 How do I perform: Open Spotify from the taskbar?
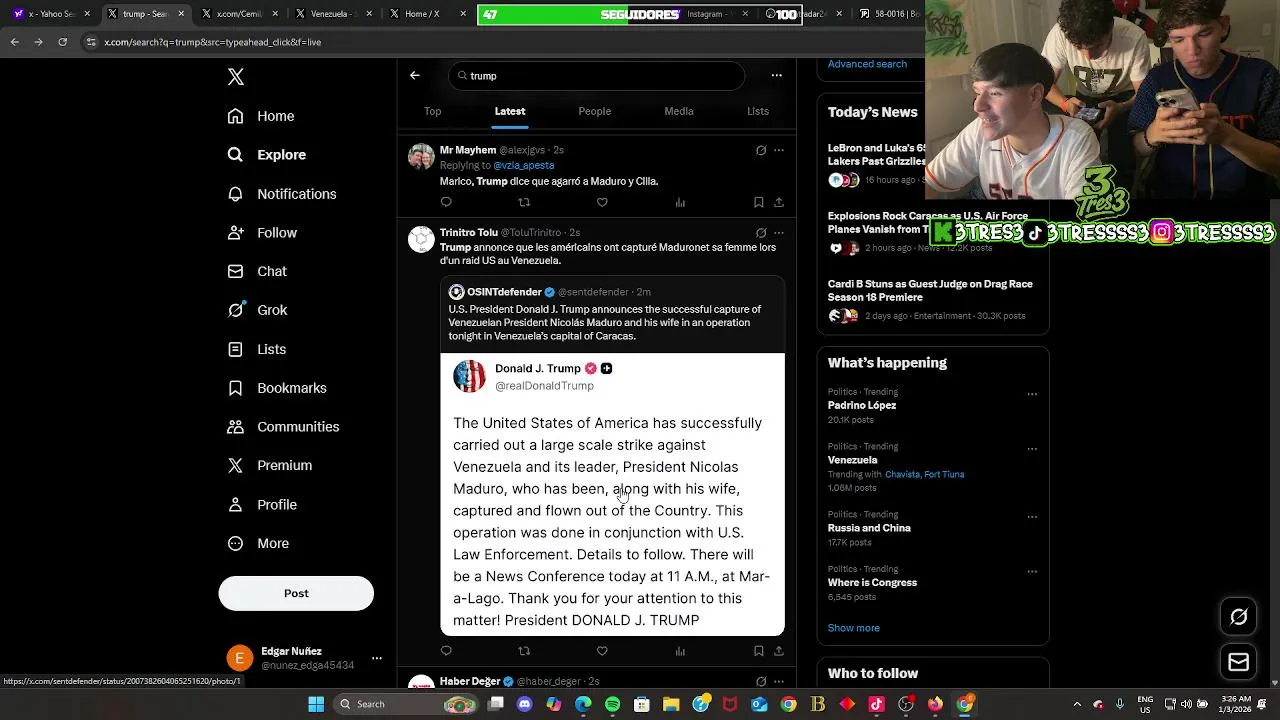point(612,704)
